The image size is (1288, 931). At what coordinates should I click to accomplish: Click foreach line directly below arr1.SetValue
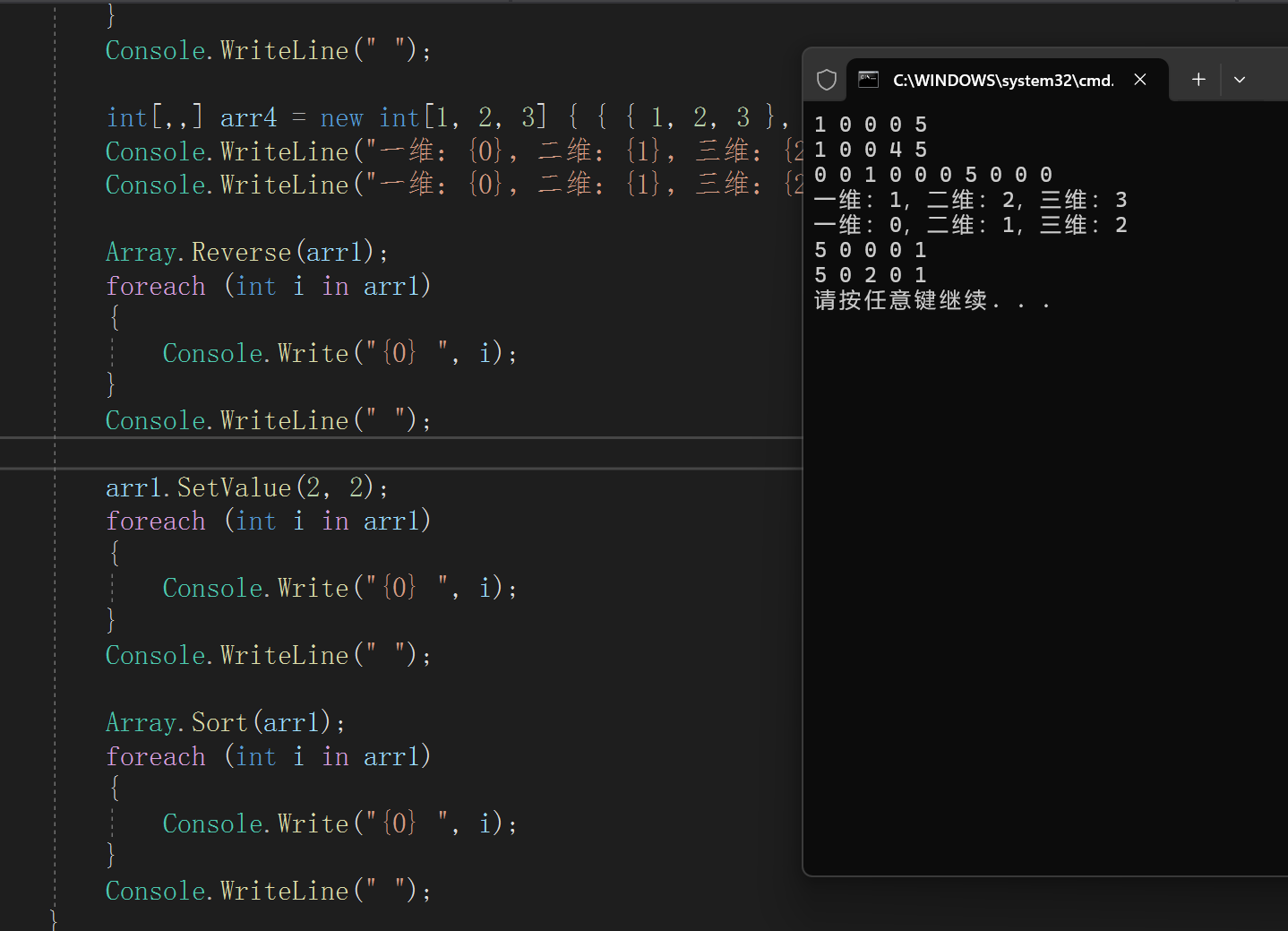click(x=268, y=521)
